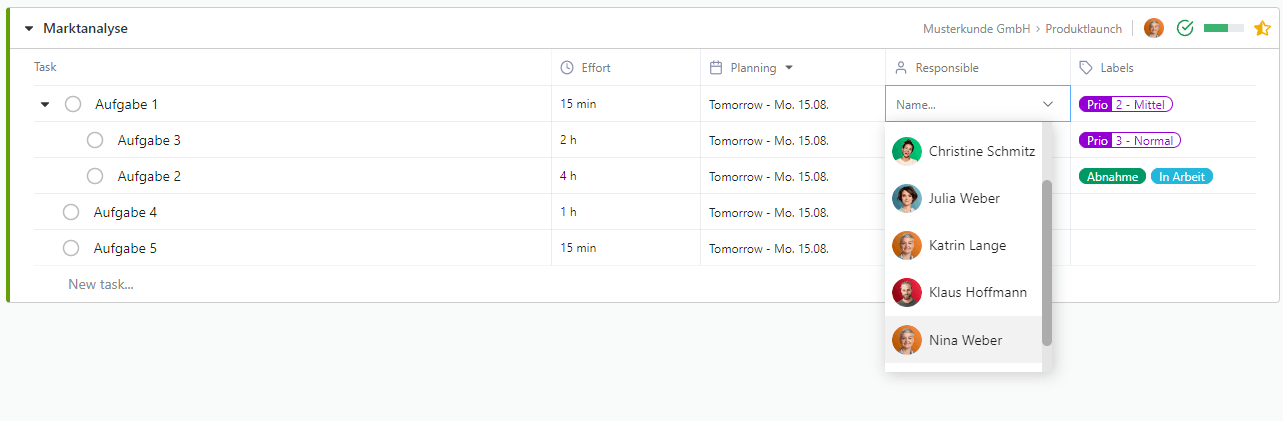The height and width of the screenshot is (421, 1283).
Task: Click the Labels tag icon
Action: click(x=1086, y=68)
